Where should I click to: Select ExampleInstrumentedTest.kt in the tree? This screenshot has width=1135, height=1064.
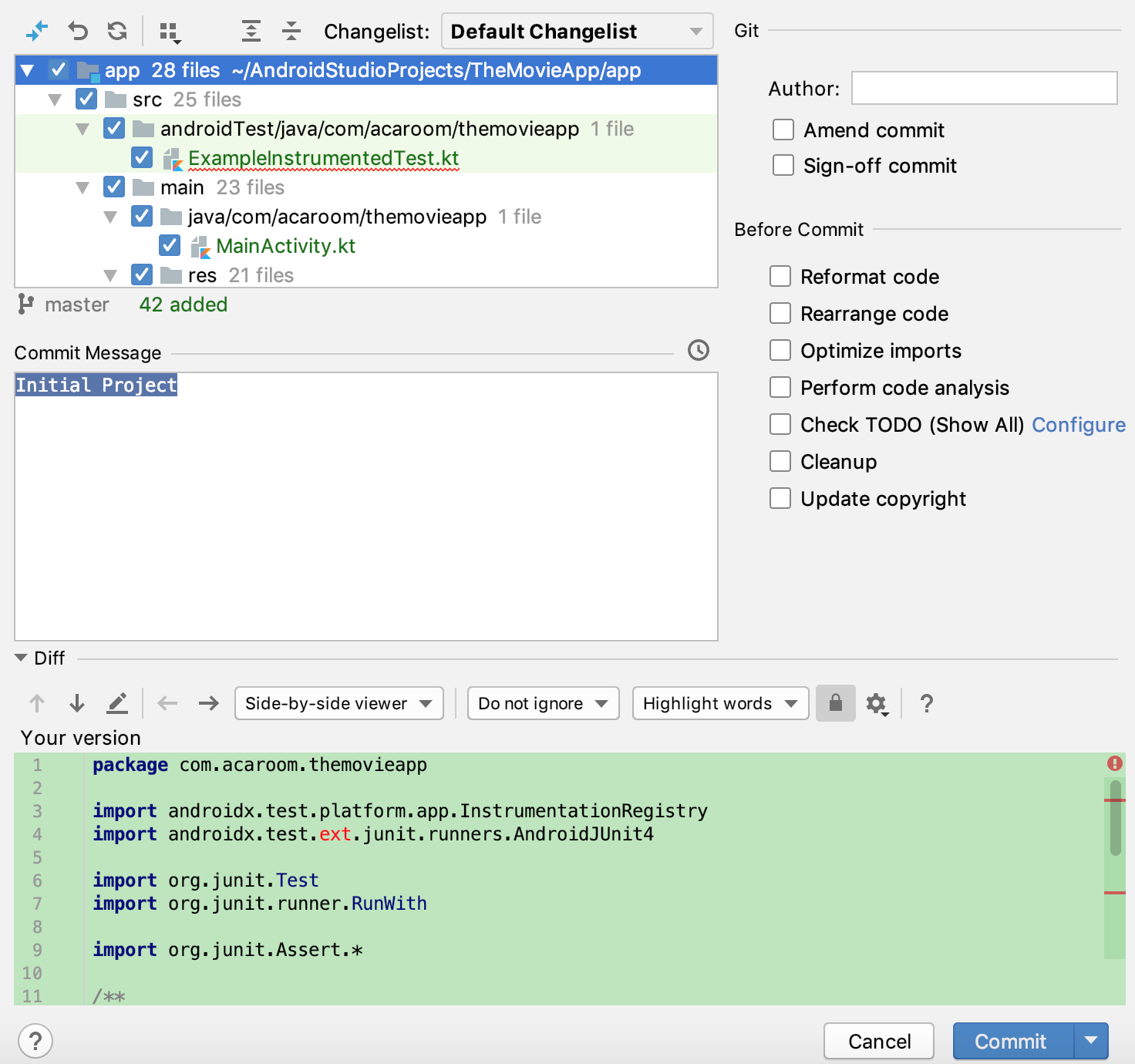pos(323,158)
